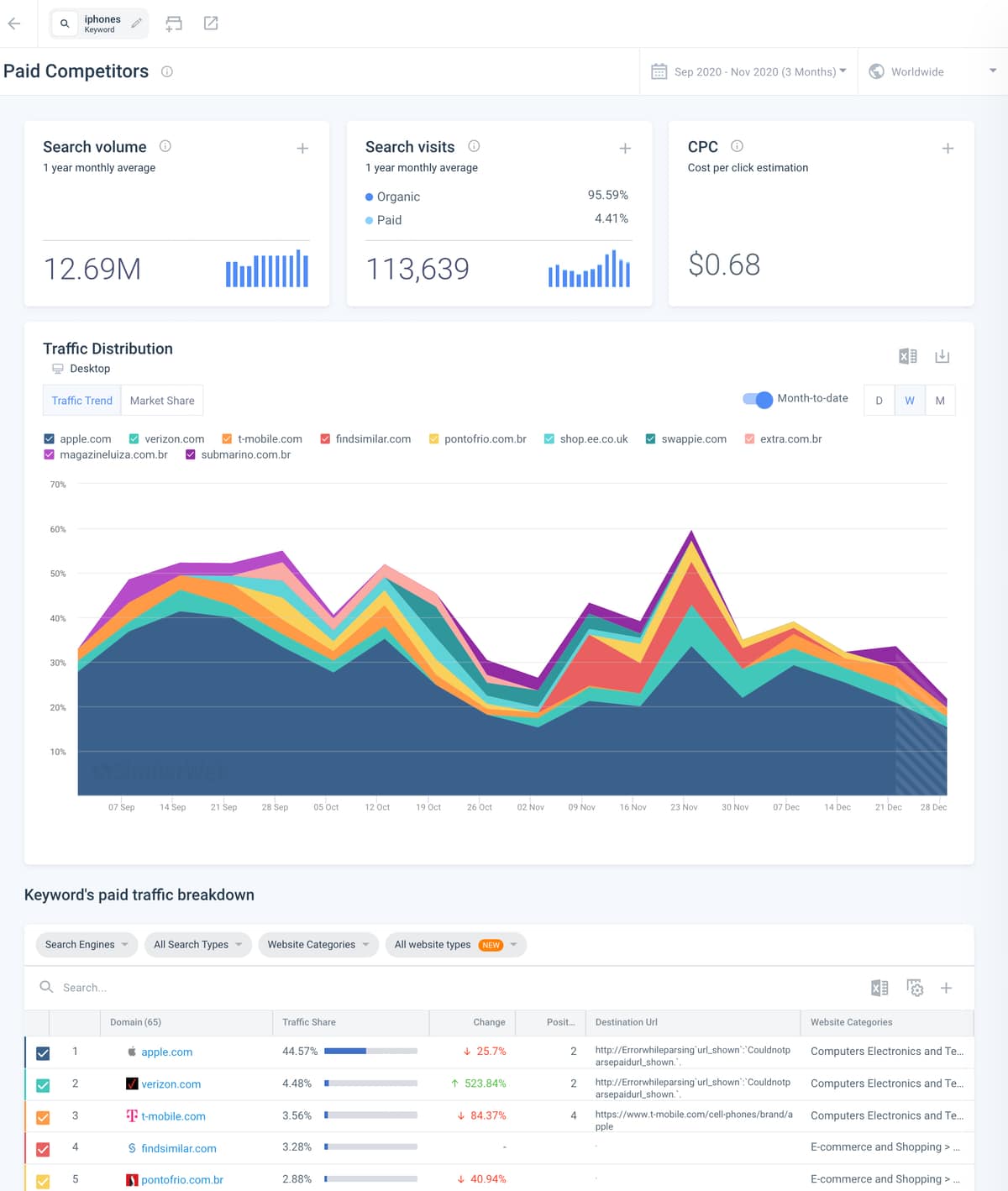Click verizon.com traffic share bar
1008x1191 pixels.
point(370,1083)
